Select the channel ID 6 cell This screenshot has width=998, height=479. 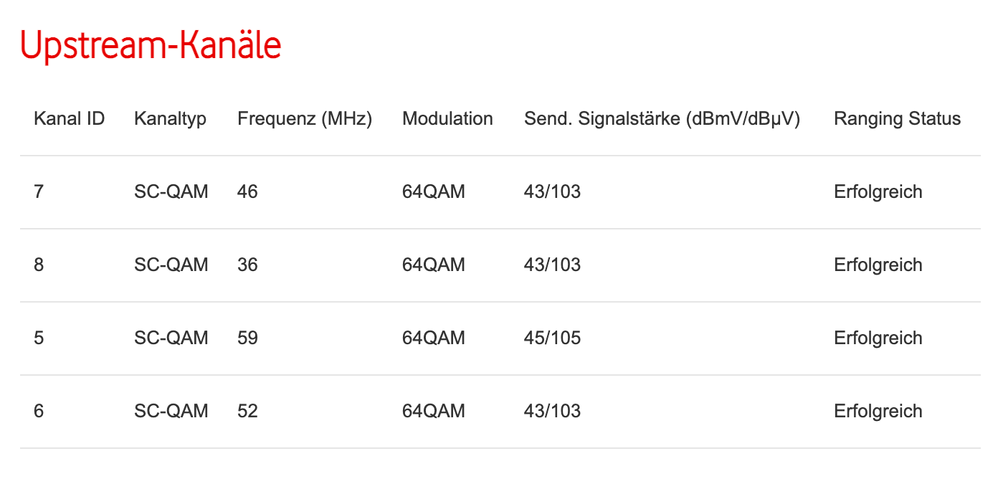(x=39, y=411)
